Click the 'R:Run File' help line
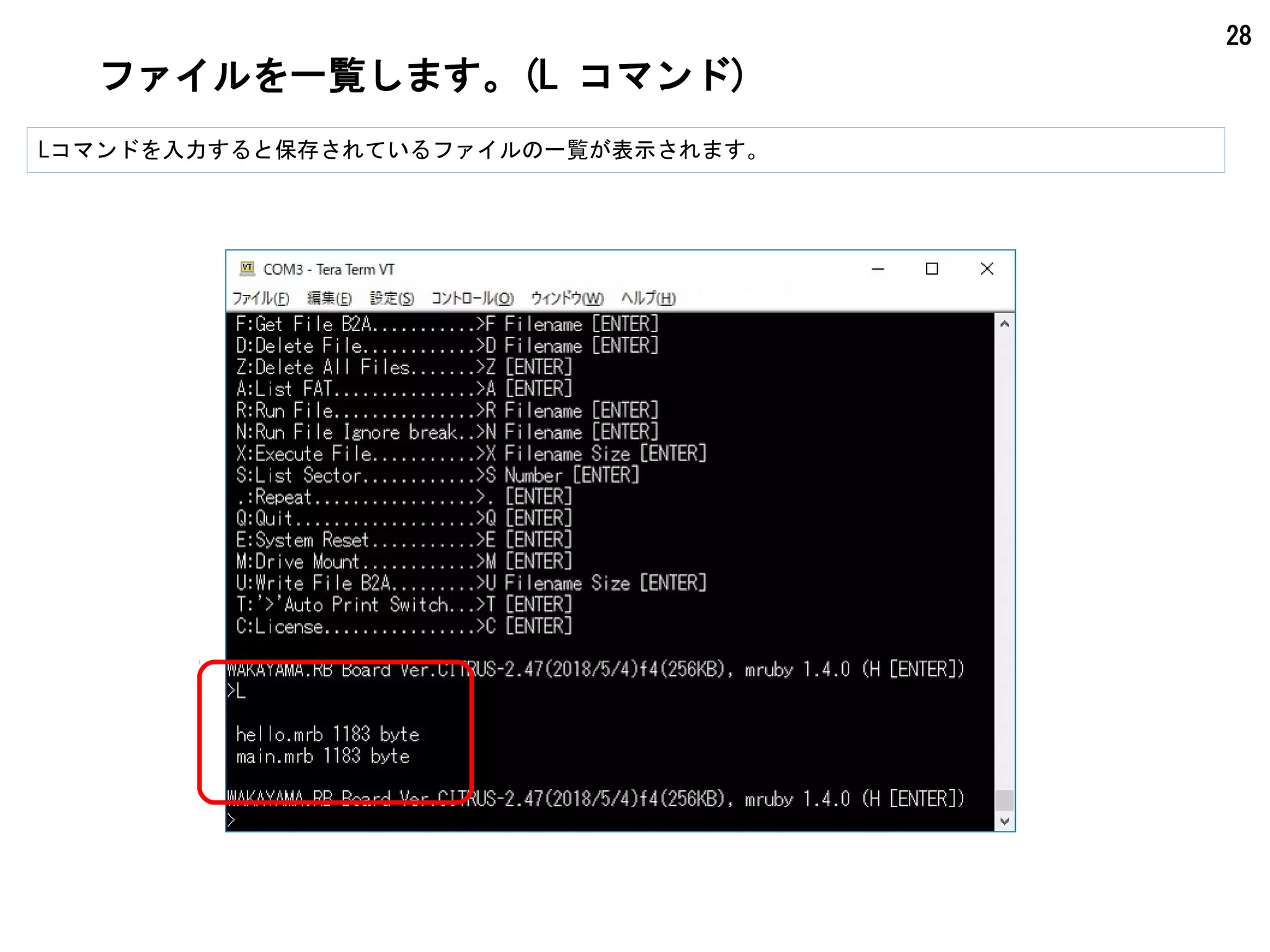Screen dimensions: 1270x952 (446, 410)
